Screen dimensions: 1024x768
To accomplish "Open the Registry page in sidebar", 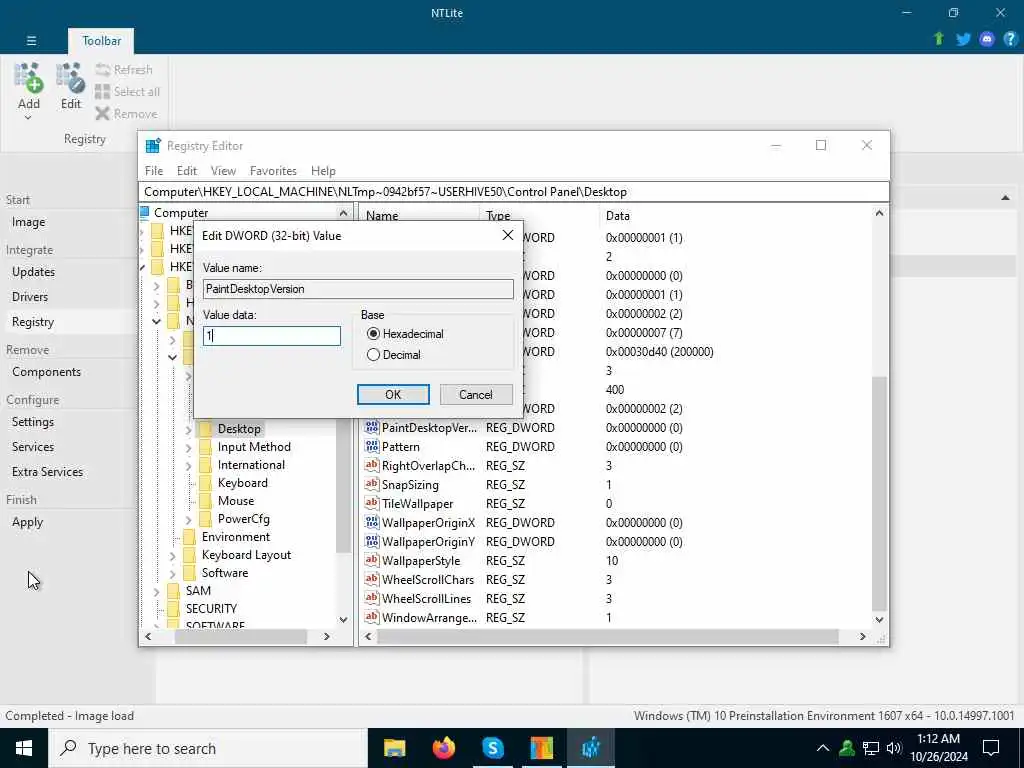I will tap(33, 321).
